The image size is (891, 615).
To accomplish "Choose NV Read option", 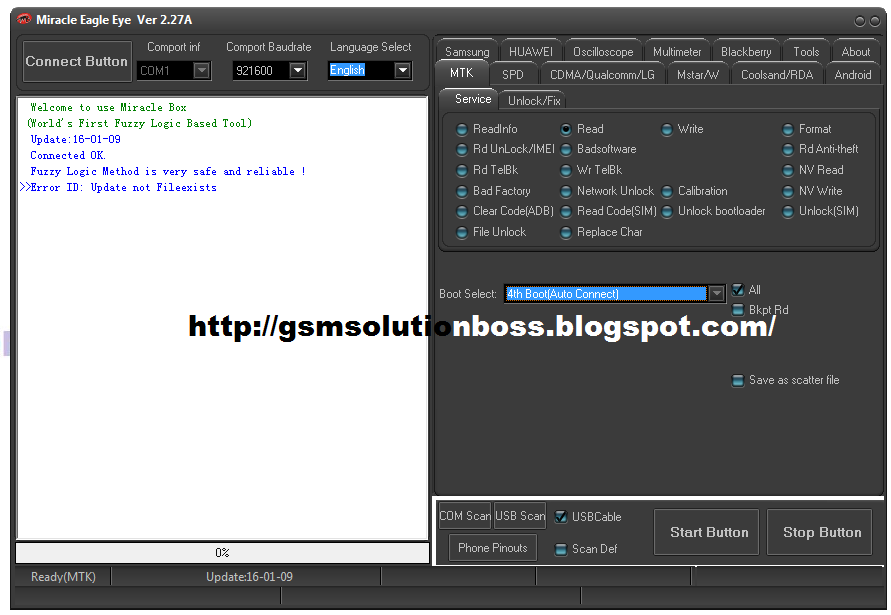I will coord(813,170).
